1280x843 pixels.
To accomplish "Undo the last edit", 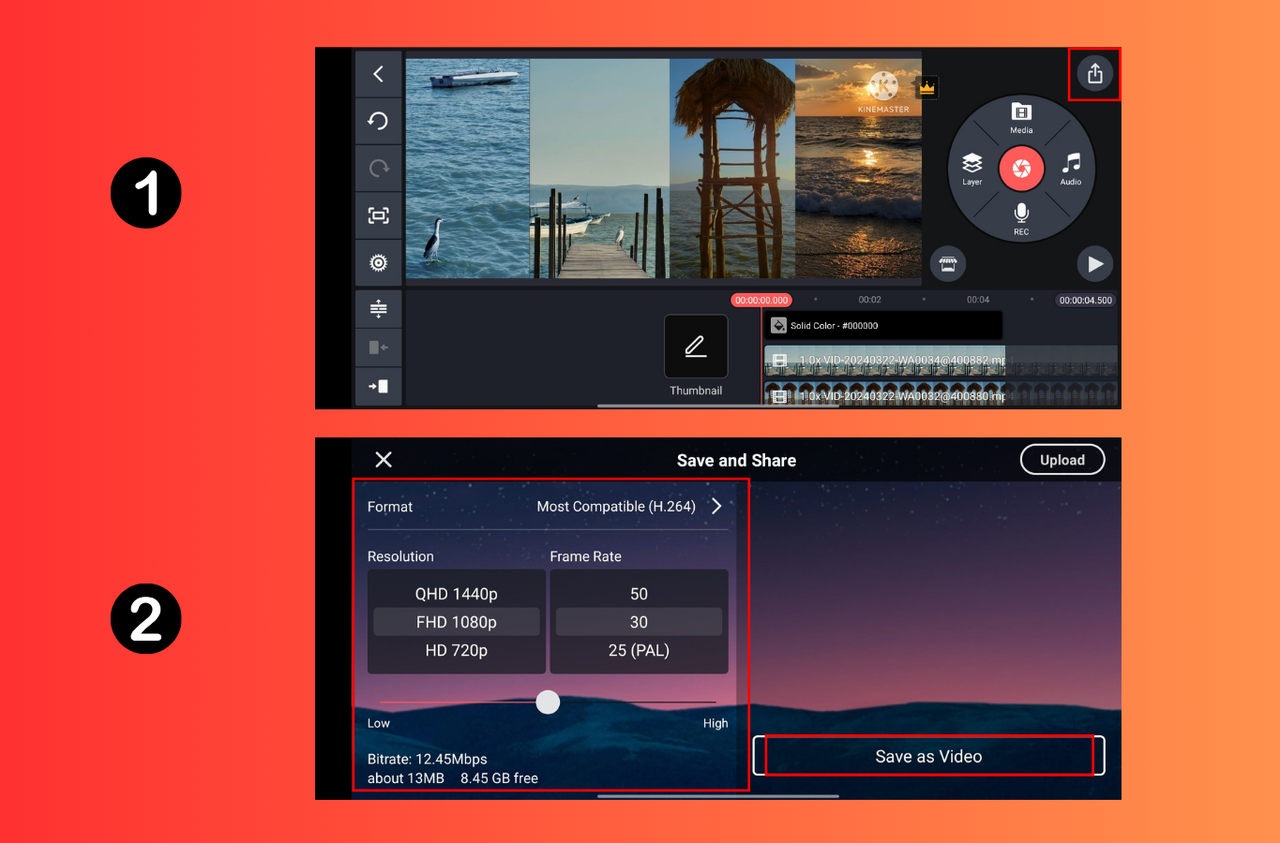I will (x=378, y=120).
